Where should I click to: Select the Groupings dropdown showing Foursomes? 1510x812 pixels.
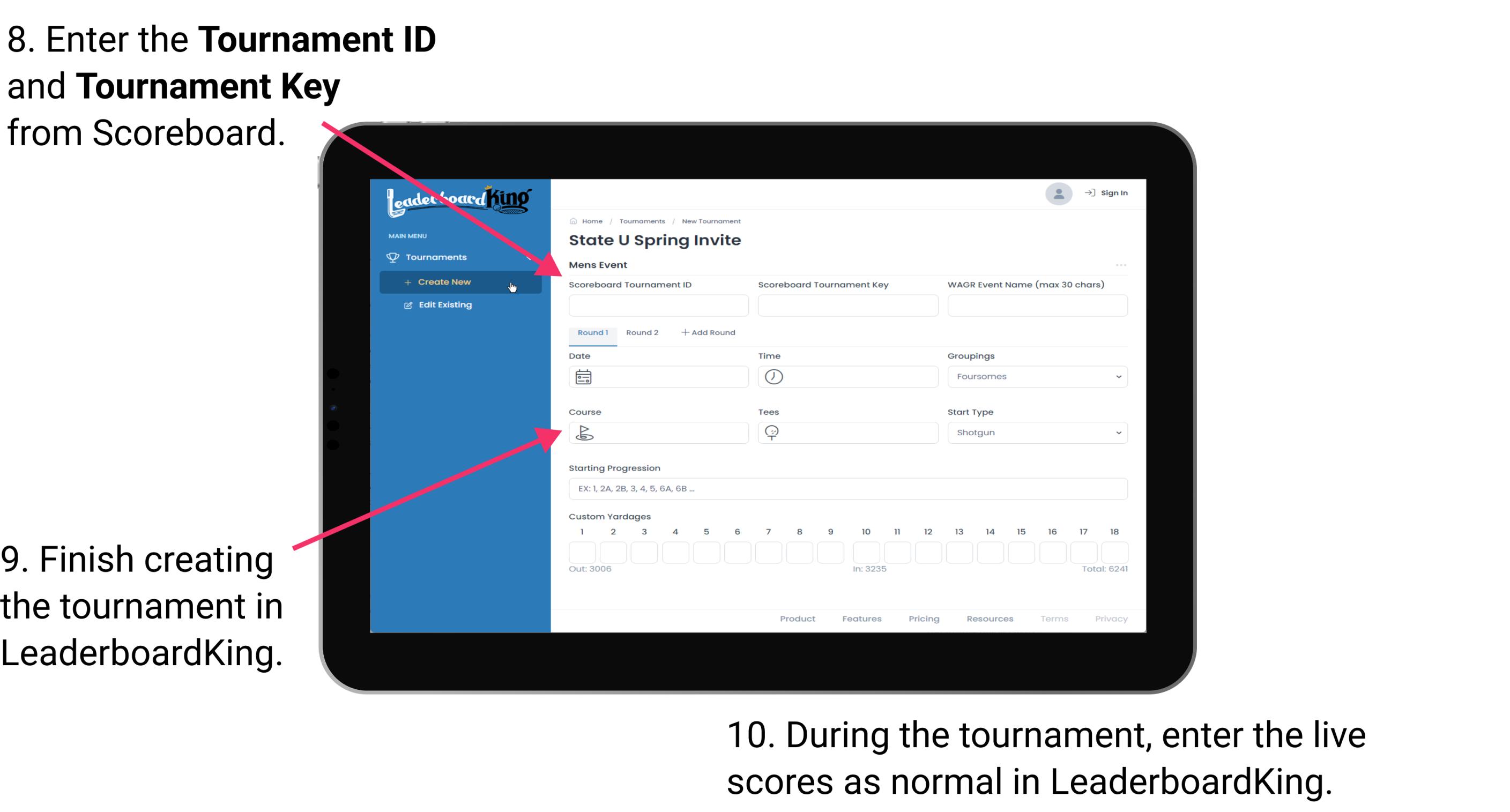tap(1035, 376)
